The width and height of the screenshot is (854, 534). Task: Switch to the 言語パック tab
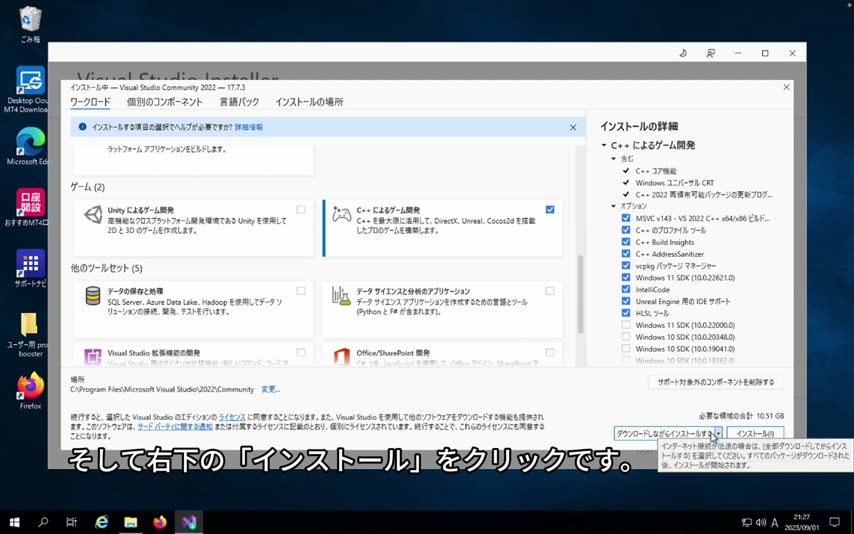point(239,102)
